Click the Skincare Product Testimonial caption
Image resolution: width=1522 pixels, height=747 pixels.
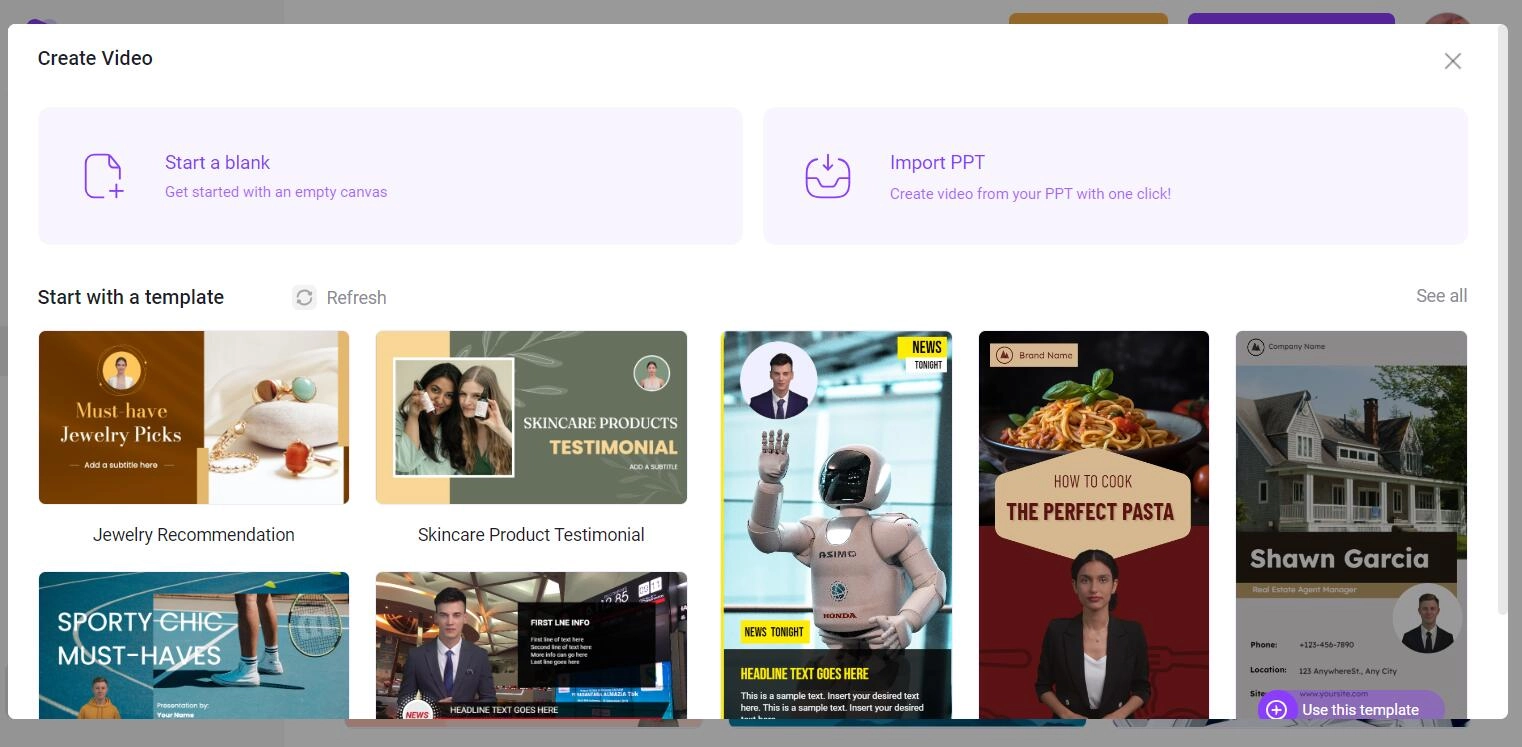click(531, 535)
